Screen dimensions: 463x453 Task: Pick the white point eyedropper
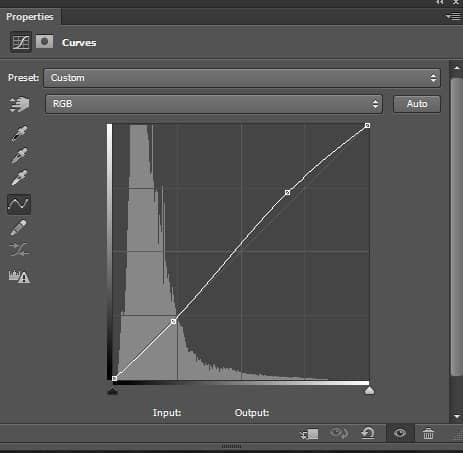pos(19,178)
